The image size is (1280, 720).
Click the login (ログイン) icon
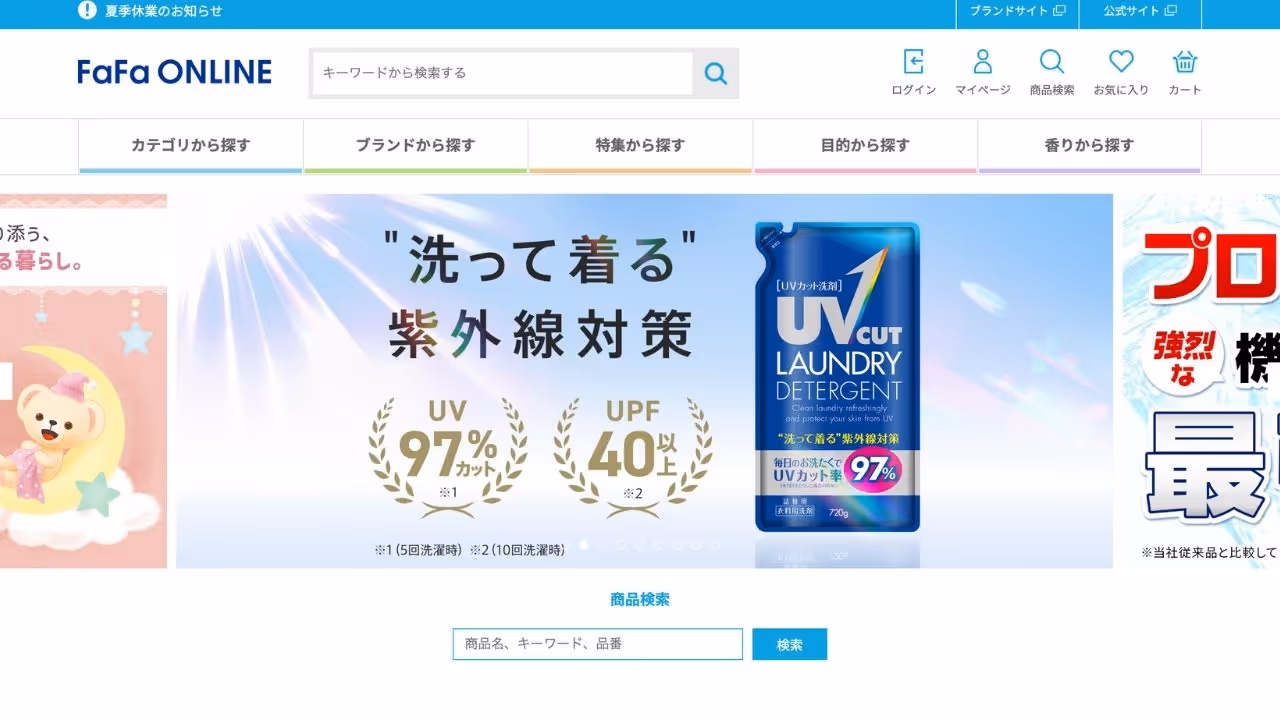click(x=913, y=62)
